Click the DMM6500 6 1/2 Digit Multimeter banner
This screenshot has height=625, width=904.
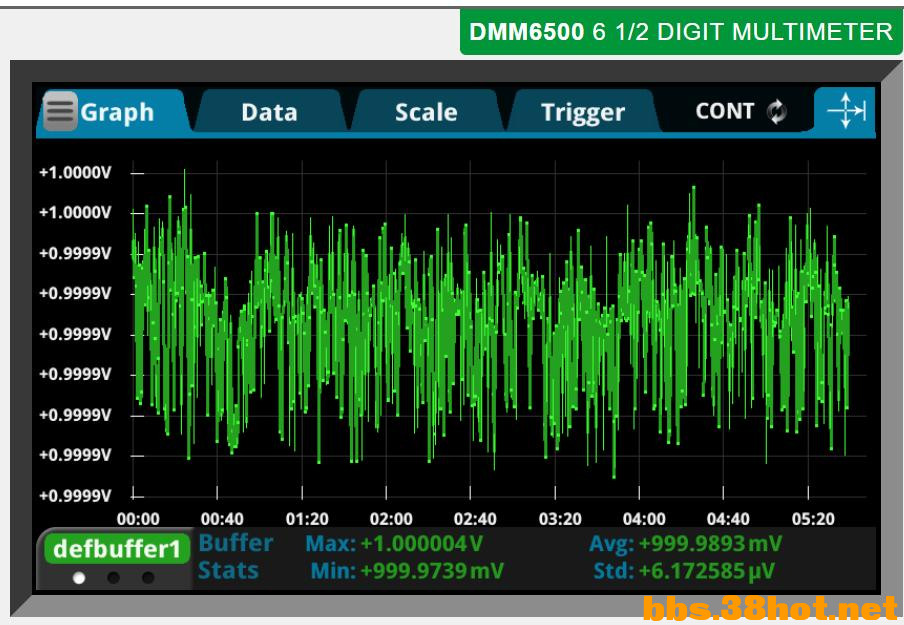(x=680, y=32)
